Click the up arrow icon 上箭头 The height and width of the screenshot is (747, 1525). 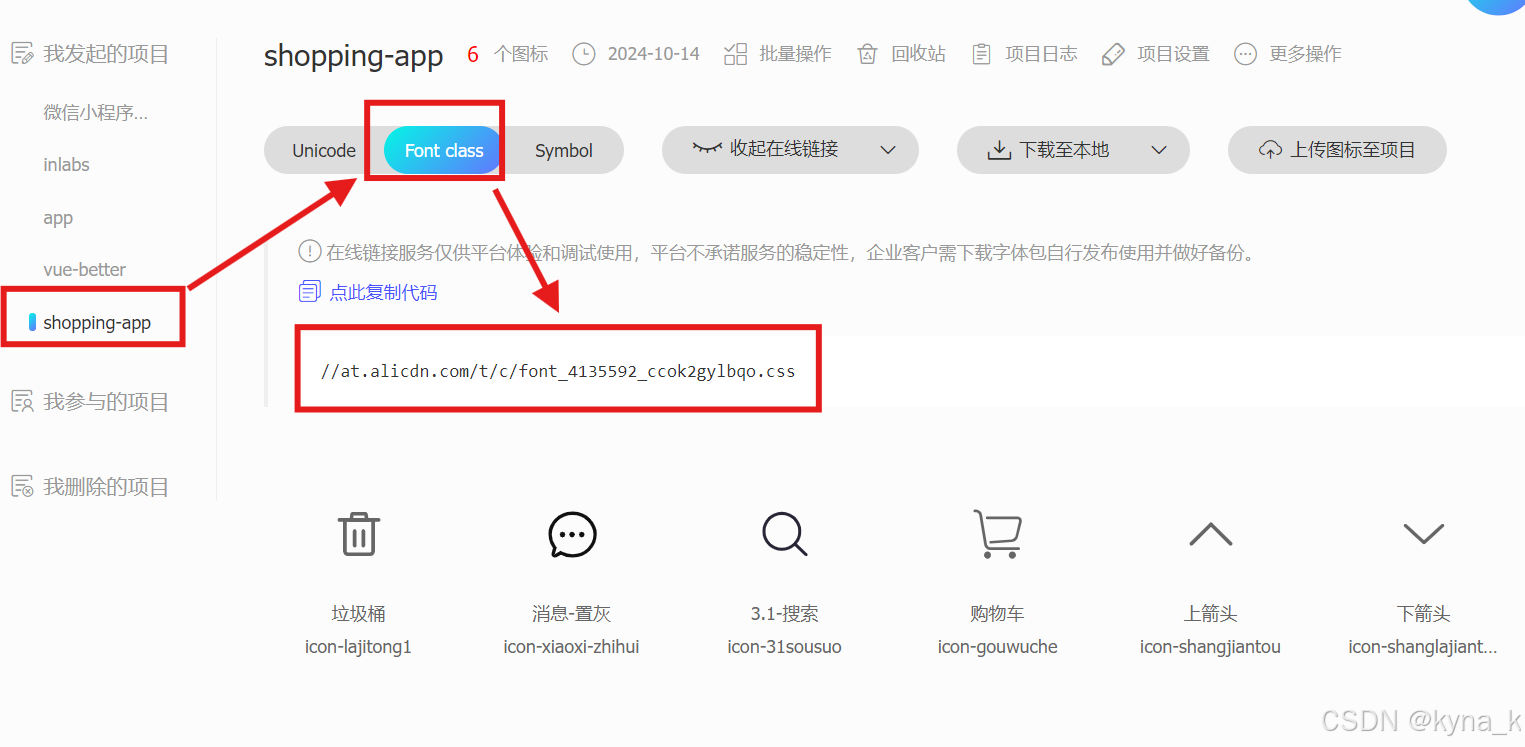coord(1210,534)
